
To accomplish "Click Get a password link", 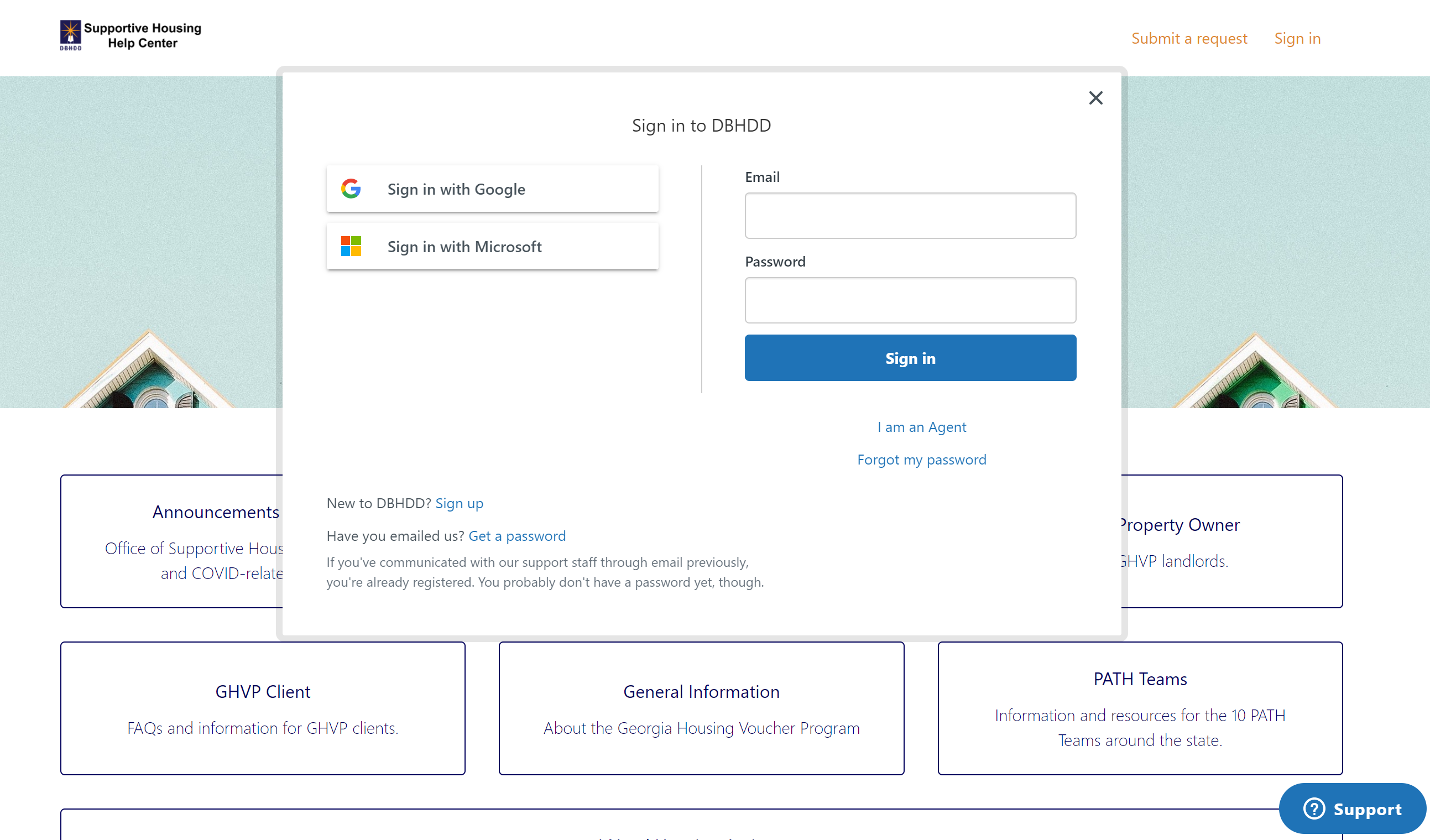I will click(516, 535).
